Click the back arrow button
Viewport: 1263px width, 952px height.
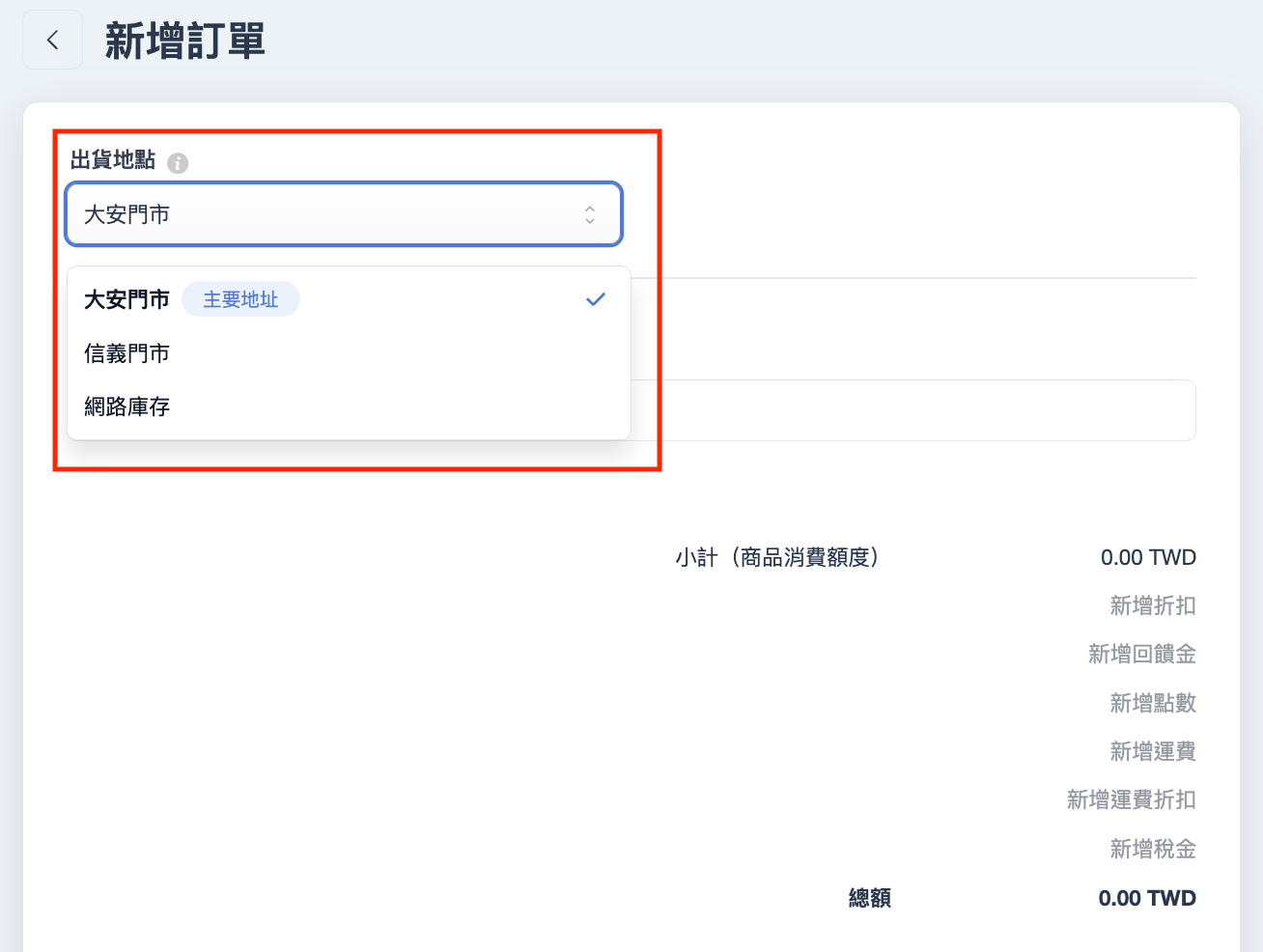(52, 40)
